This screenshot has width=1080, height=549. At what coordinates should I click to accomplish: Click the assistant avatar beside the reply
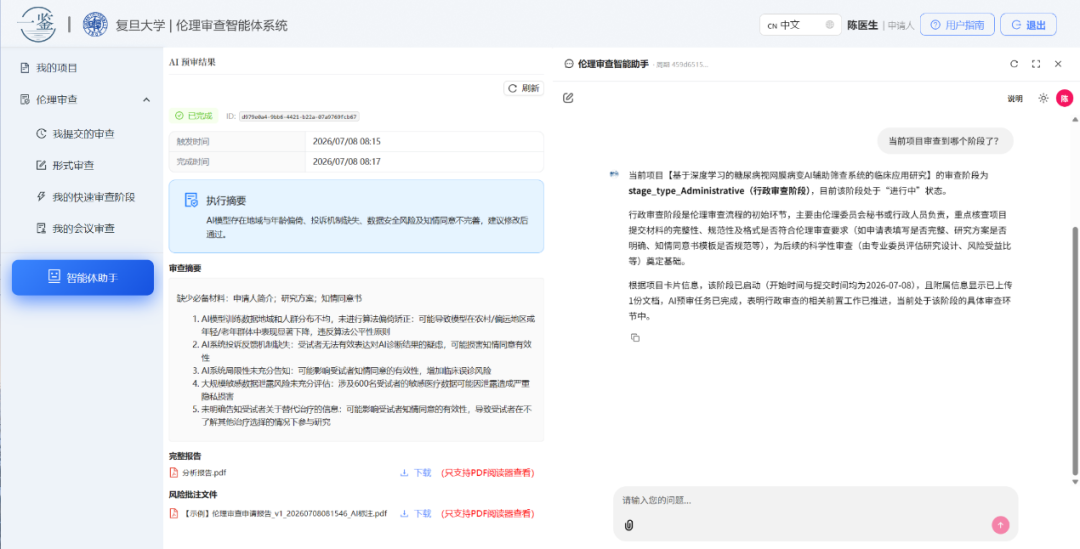coord(614,174)
